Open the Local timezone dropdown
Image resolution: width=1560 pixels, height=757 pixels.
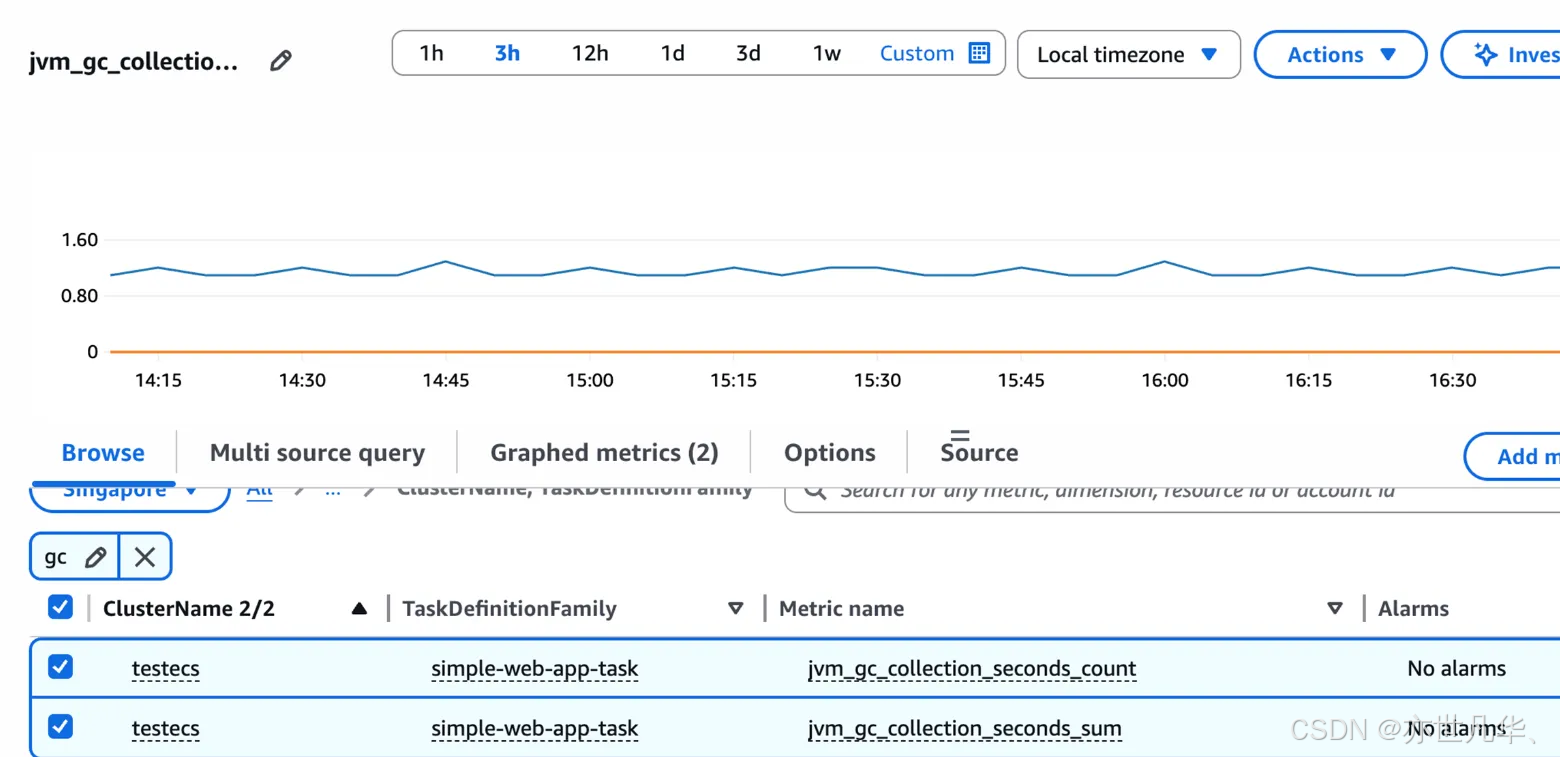(1128, 54)
